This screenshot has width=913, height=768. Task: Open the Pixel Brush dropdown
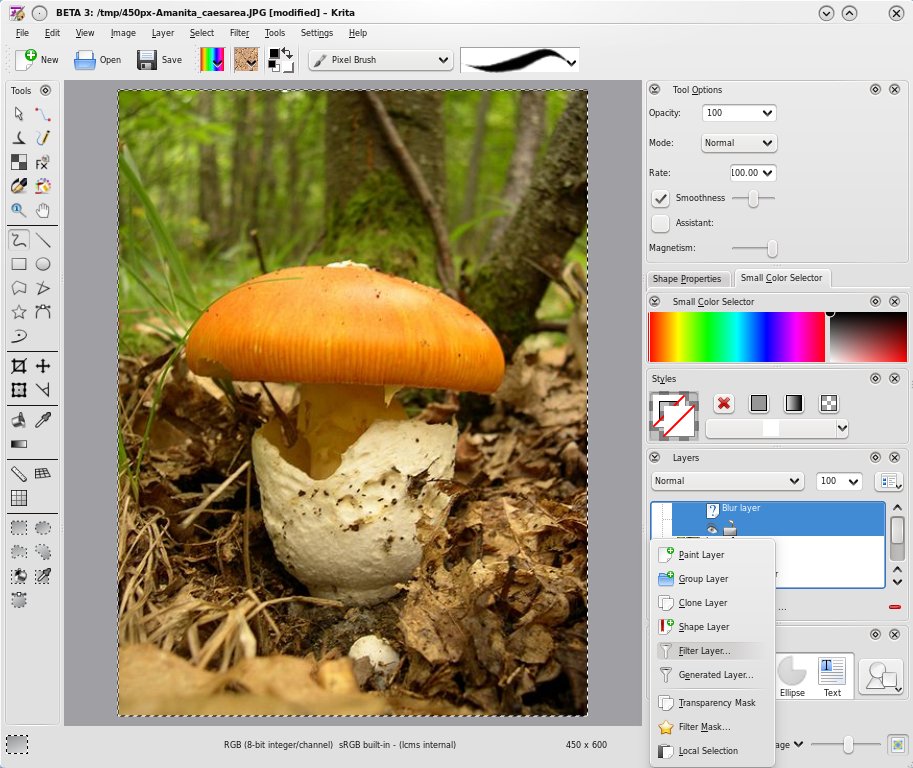[x=381, y=60]
